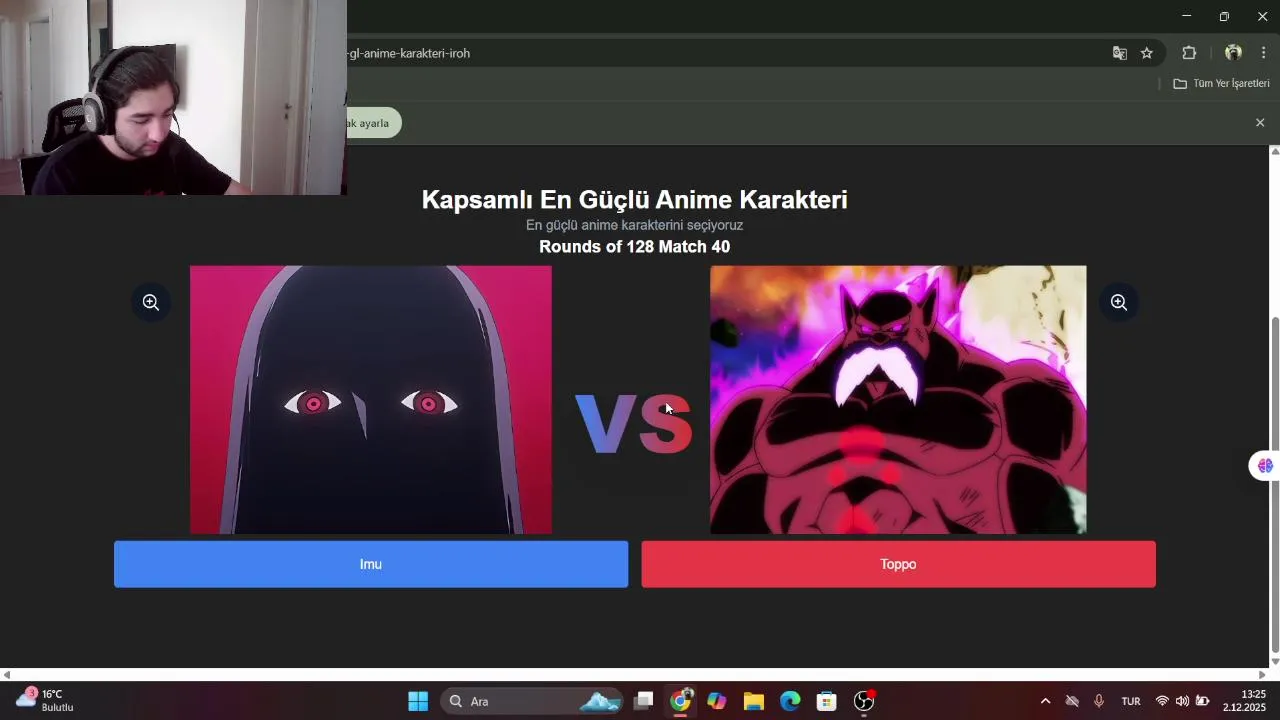Click the address bar URL text

click(409, 53)
